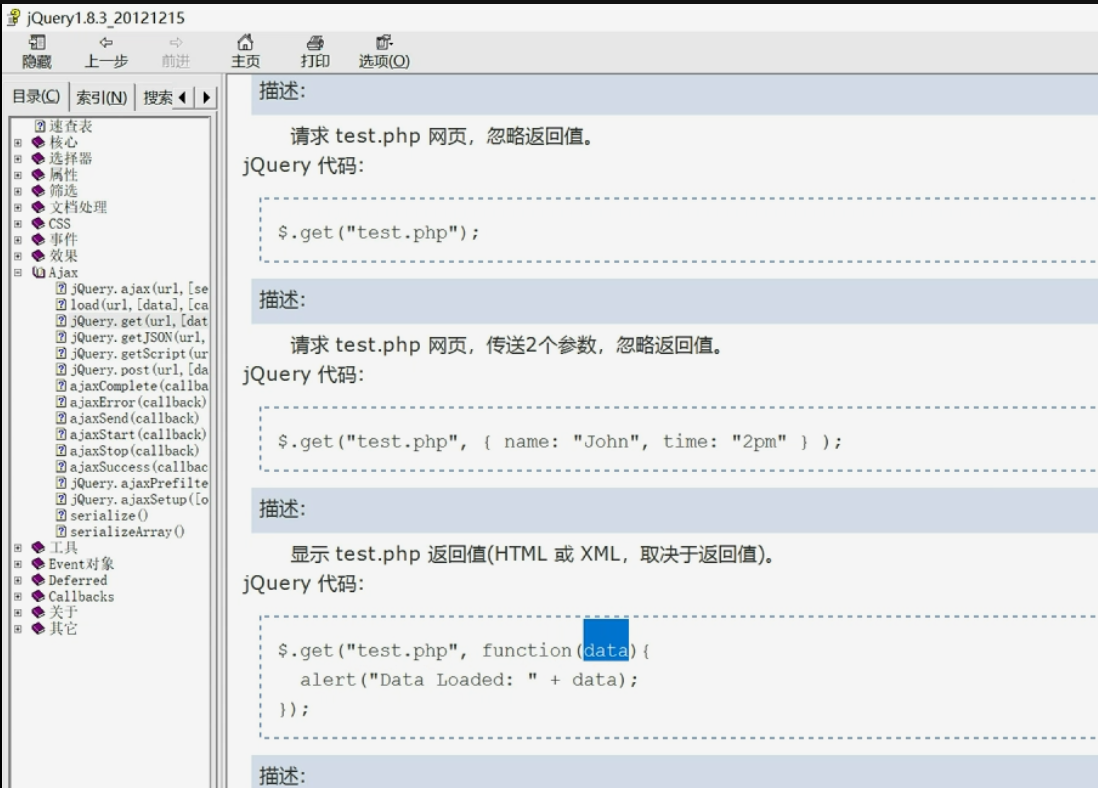1098x788 pixels.
Task: Open the jQuery.ajax(url,[se topic
Action: [x=132, y=289]
